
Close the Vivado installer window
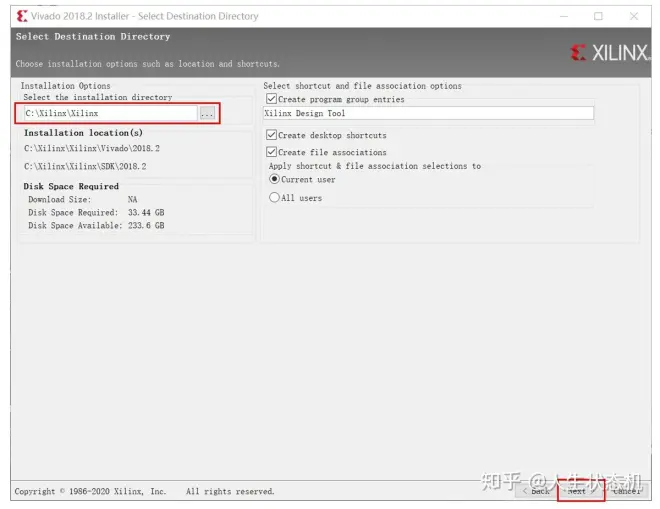point(633,16)
